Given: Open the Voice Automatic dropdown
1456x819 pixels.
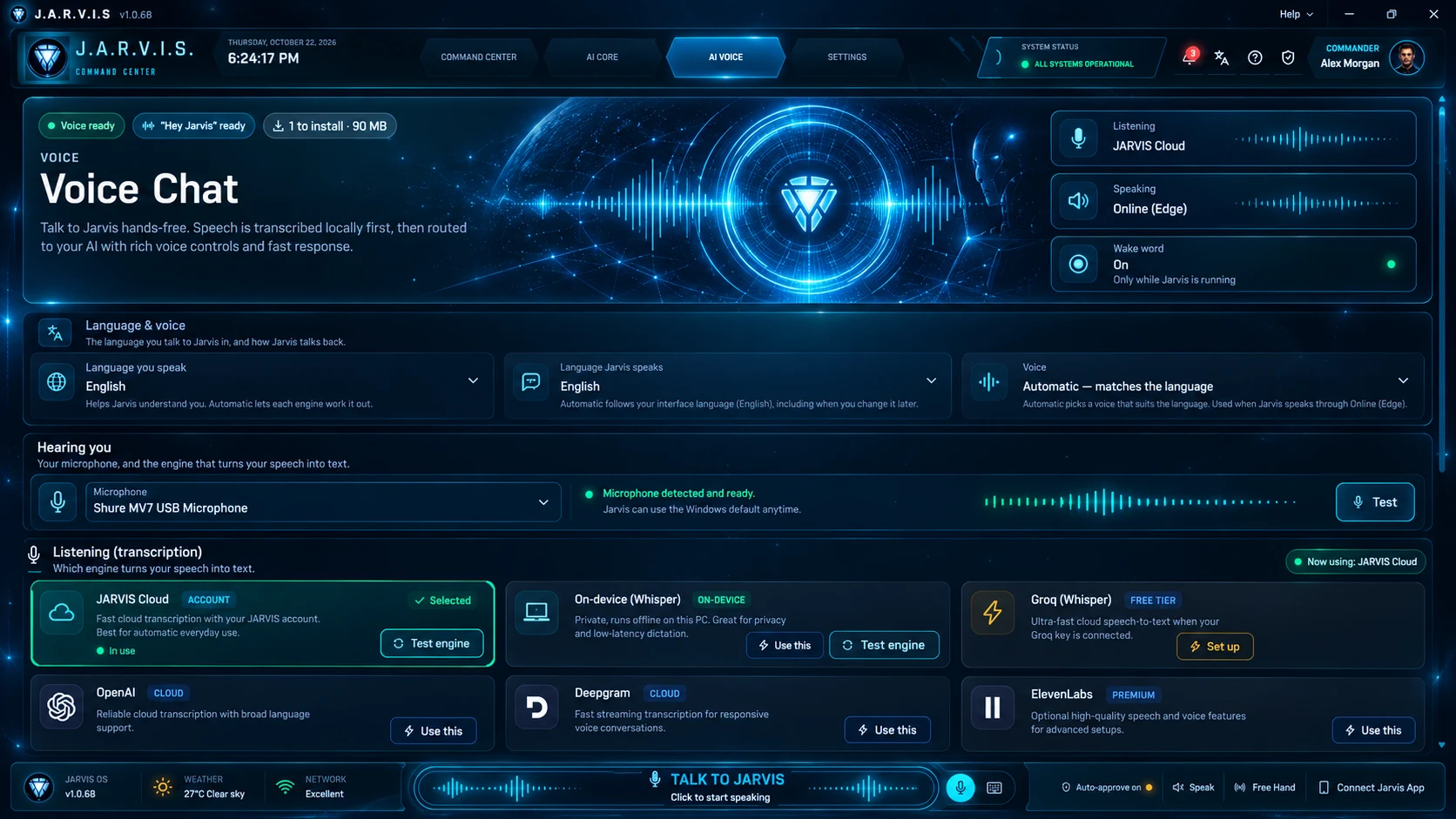Looking at the screenshot, I should (x=1193, y=386).
